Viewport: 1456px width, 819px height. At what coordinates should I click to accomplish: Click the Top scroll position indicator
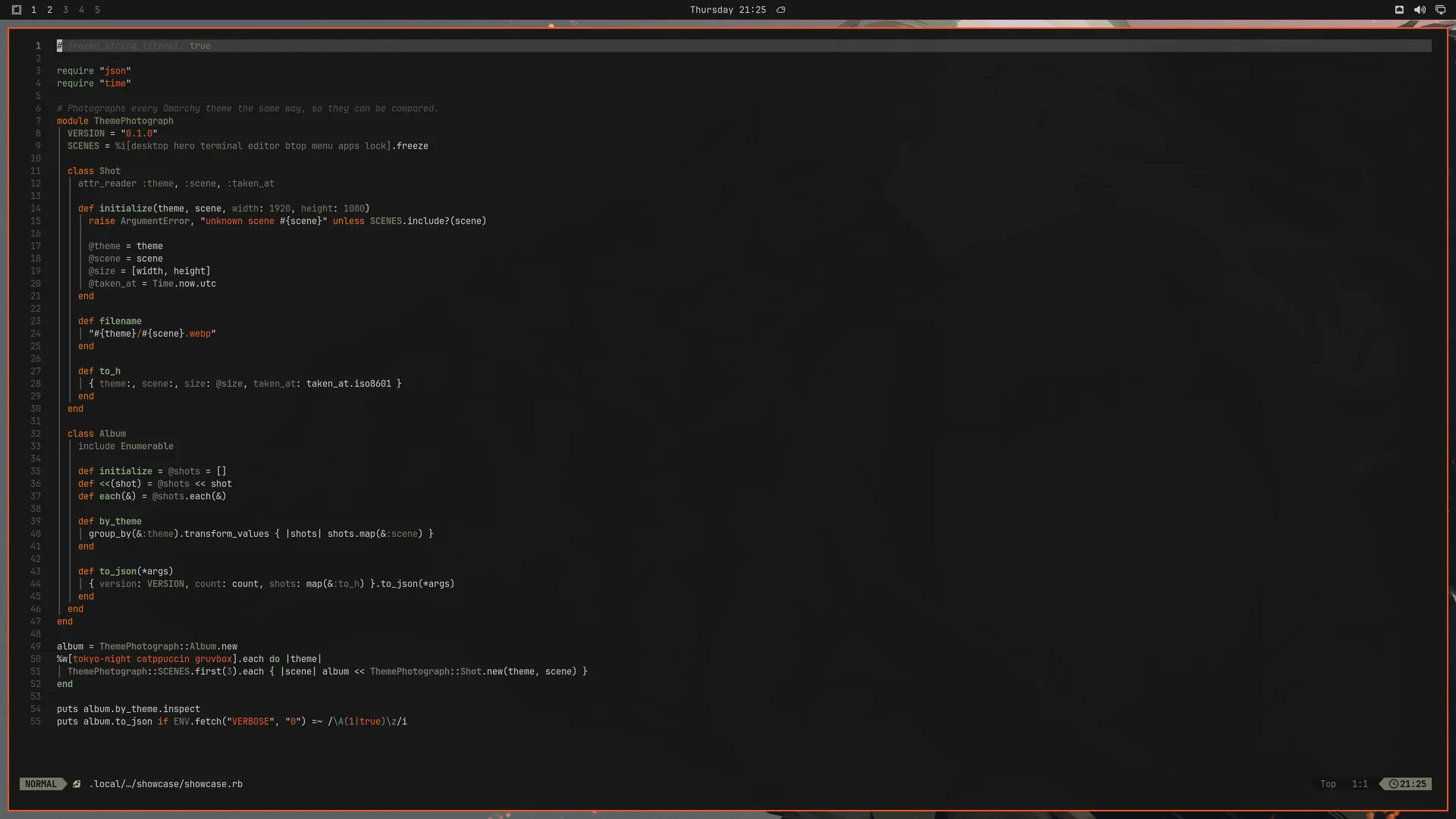(x=1328, y=784)
